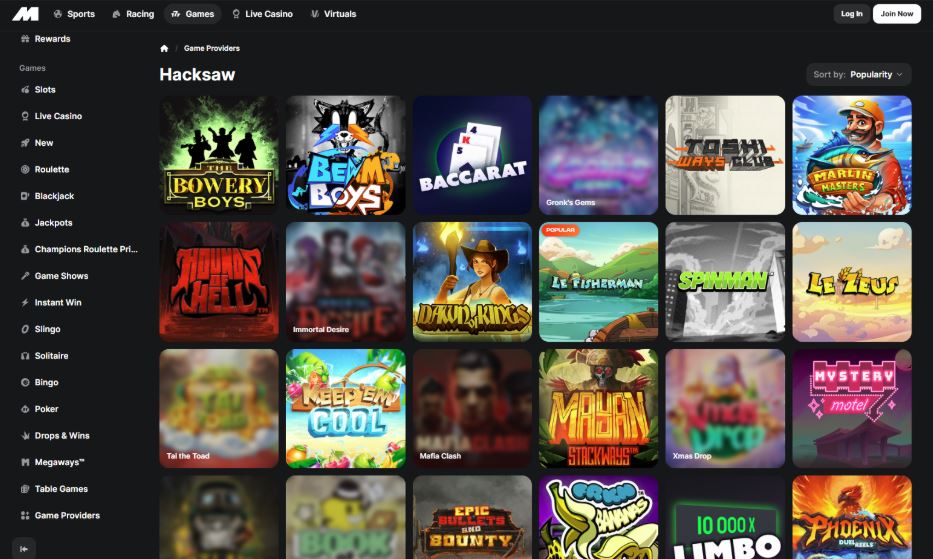Open the Virtuals tab

334,14
